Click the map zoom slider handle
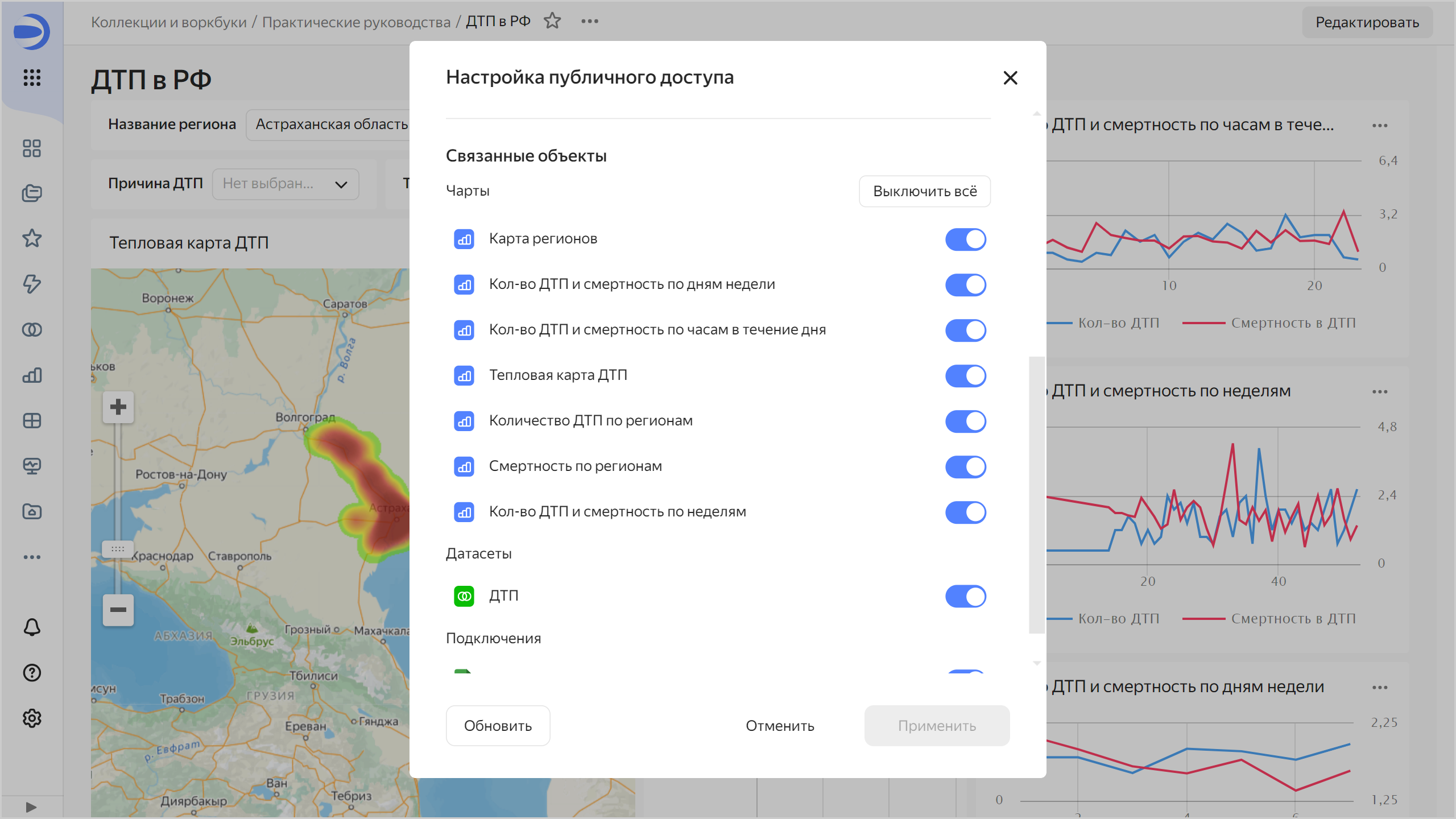1456x819 pixels. [x=118, y=549]
